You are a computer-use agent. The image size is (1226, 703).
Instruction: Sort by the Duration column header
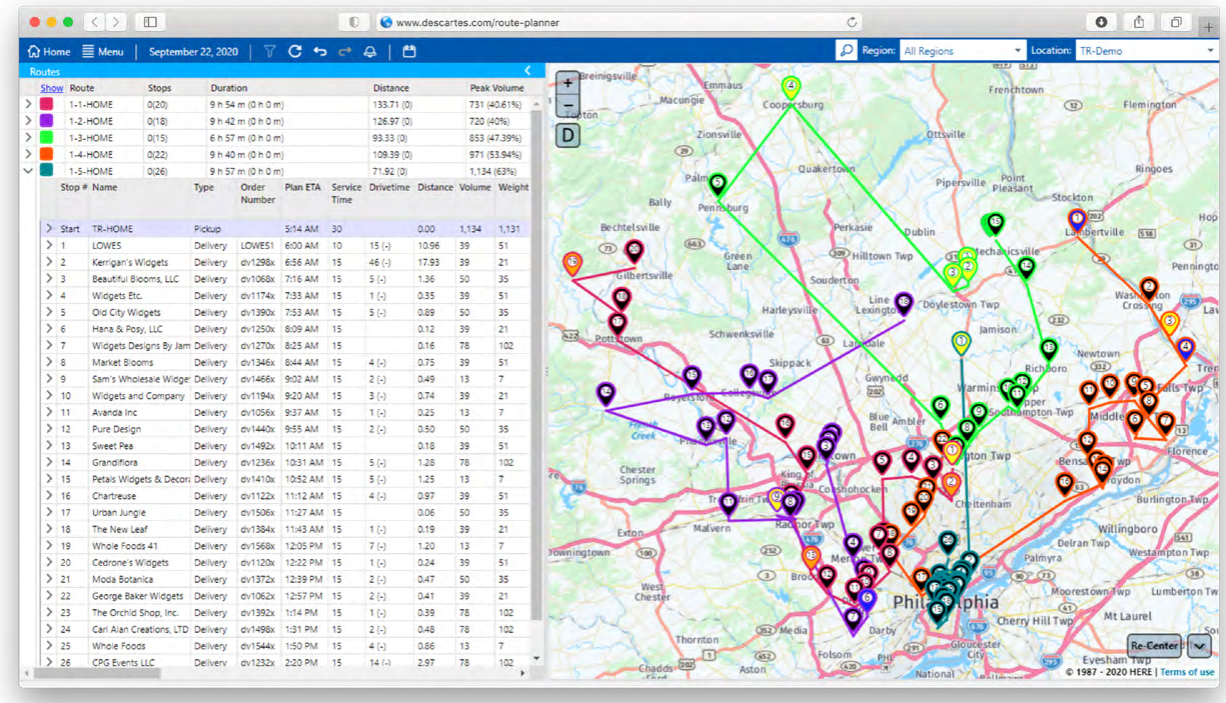(x=228, y=88)
